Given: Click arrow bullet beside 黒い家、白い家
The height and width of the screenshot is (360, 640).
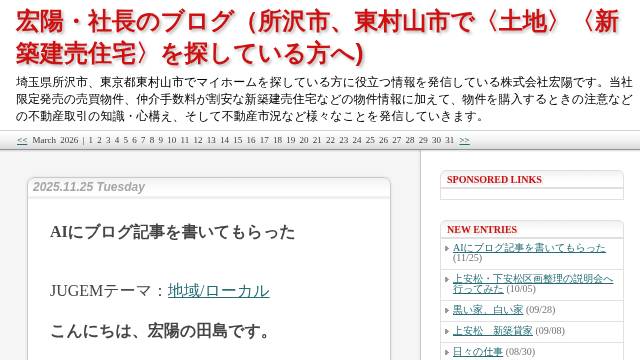Looking at the screenshot, I should [447, 310].
